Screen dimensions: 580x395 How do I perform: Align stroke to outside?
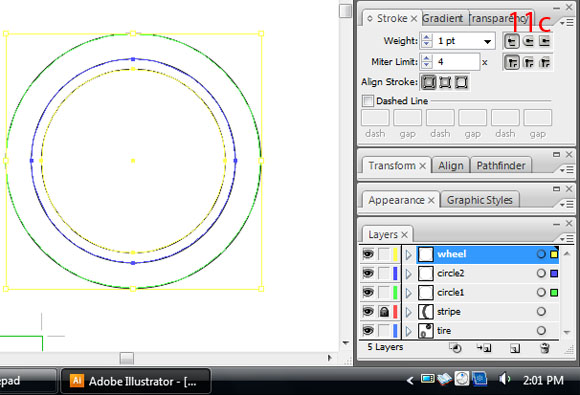click(x=461, y=82)
